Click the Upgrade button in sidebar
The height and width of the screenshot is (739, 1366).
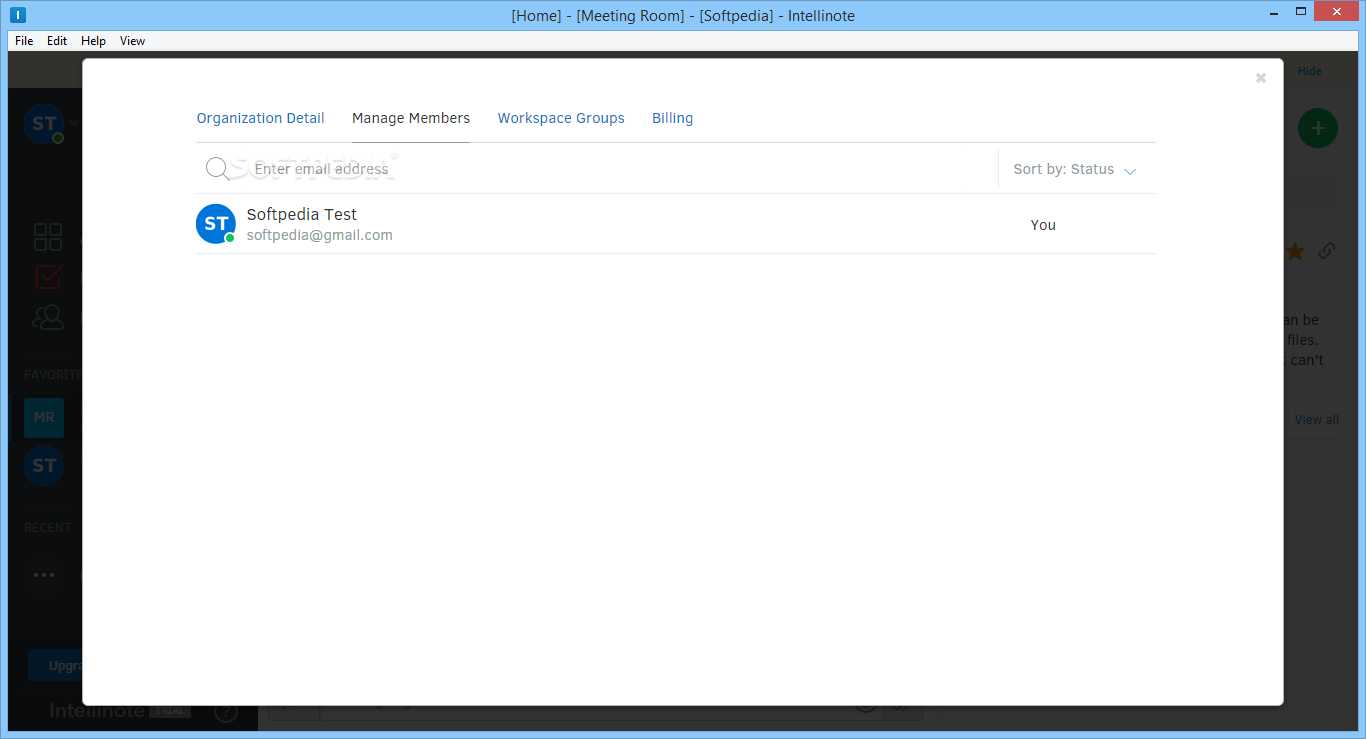tap(55, 665)
